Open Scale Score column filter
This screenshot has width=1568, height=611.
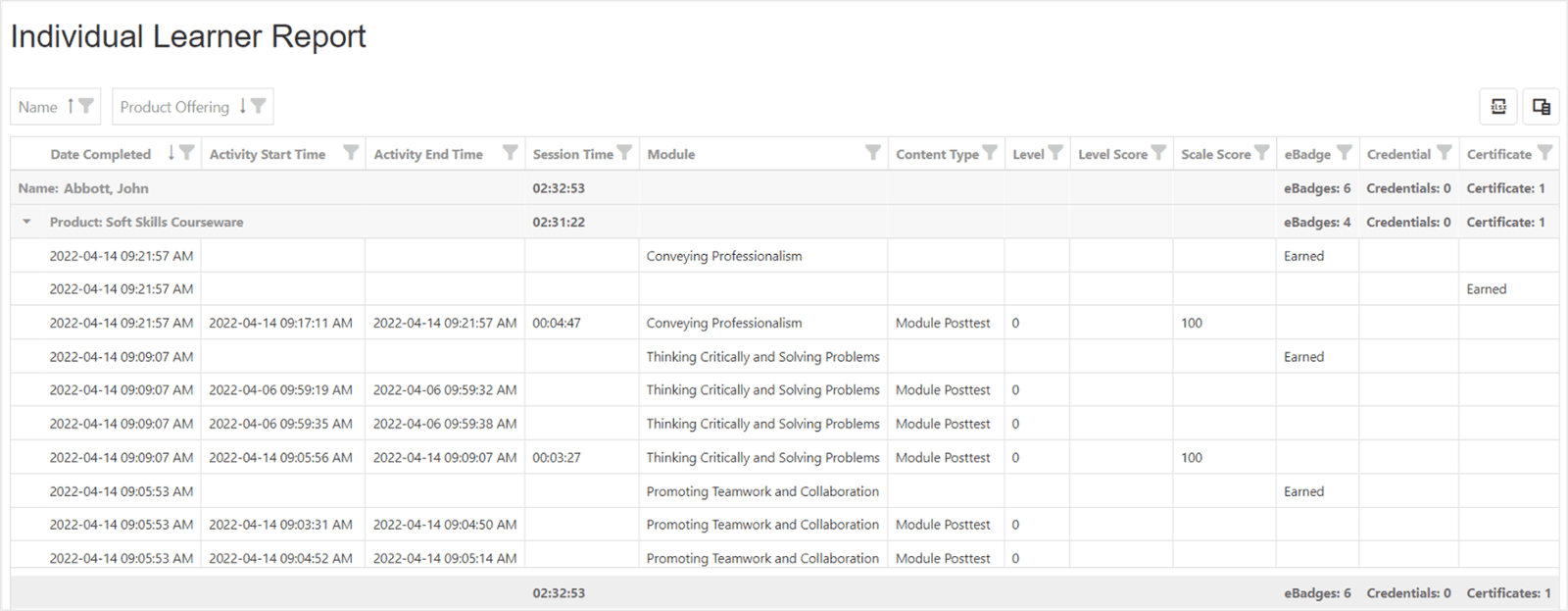pos(1262,153)
